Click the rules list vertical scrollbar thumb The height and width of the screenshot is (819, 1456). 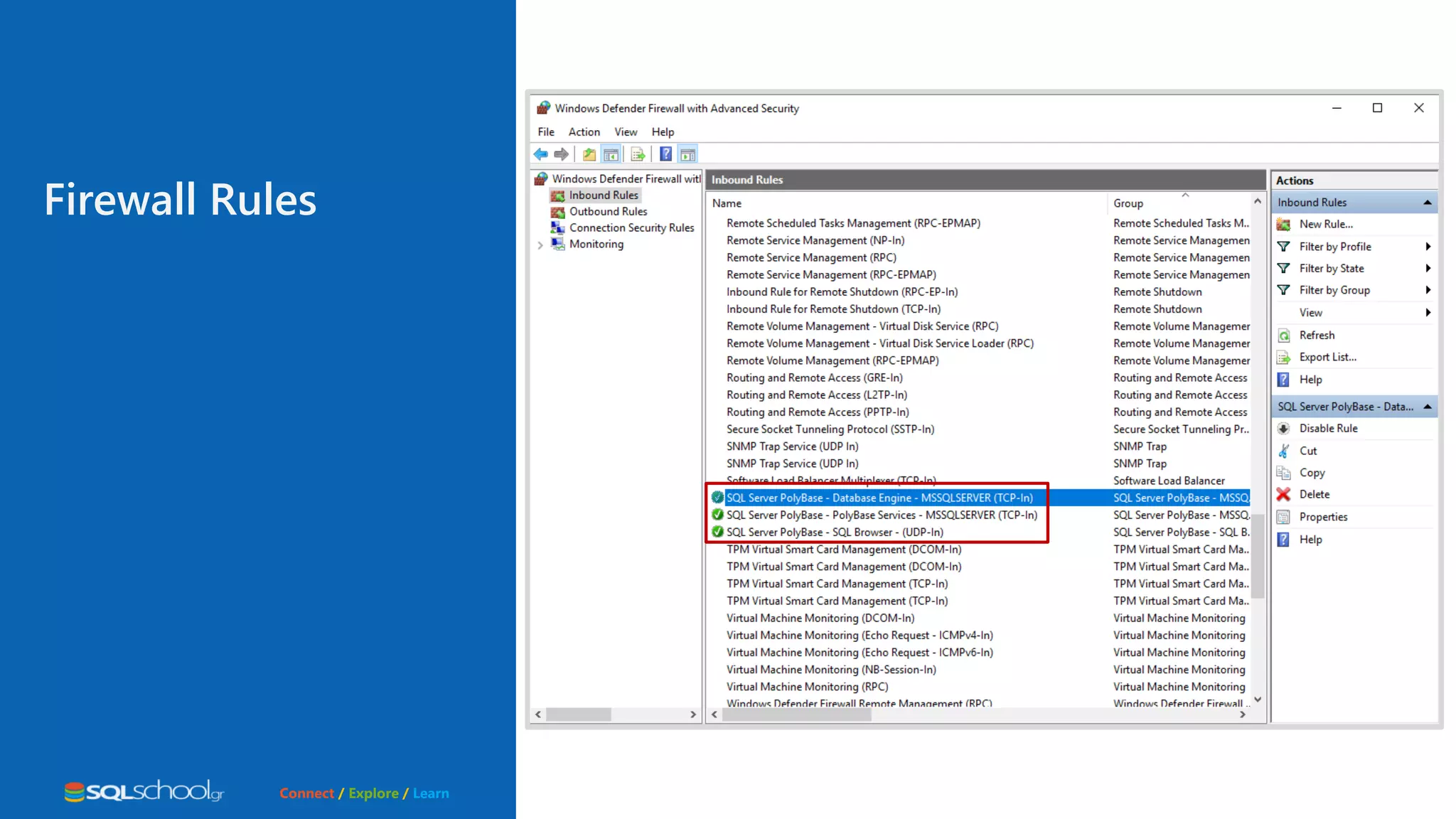1258,555
